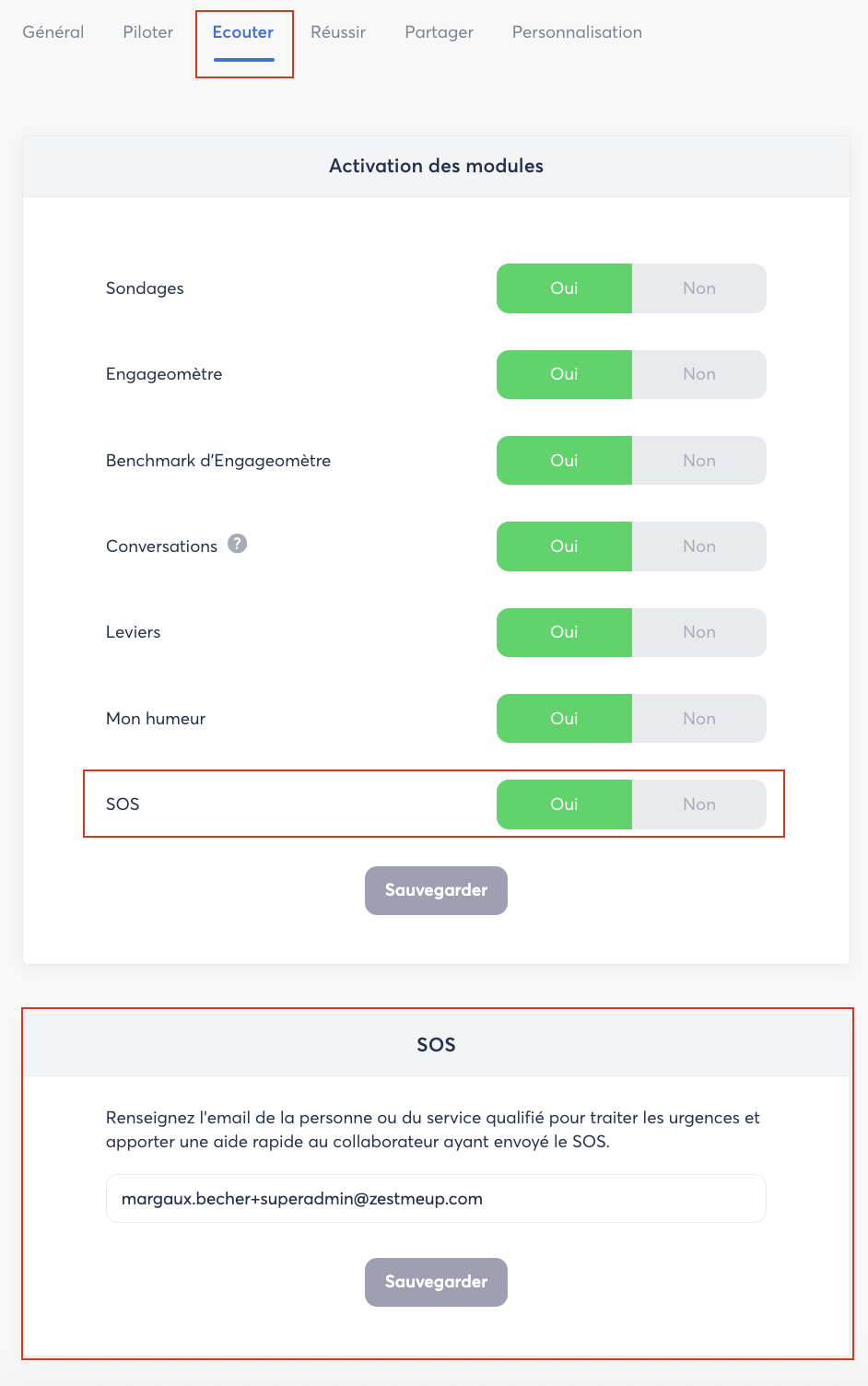Disable Mon humeur with Non
Image resolution: width=868 pixels, height=1386 pixels.
[699, 719]
